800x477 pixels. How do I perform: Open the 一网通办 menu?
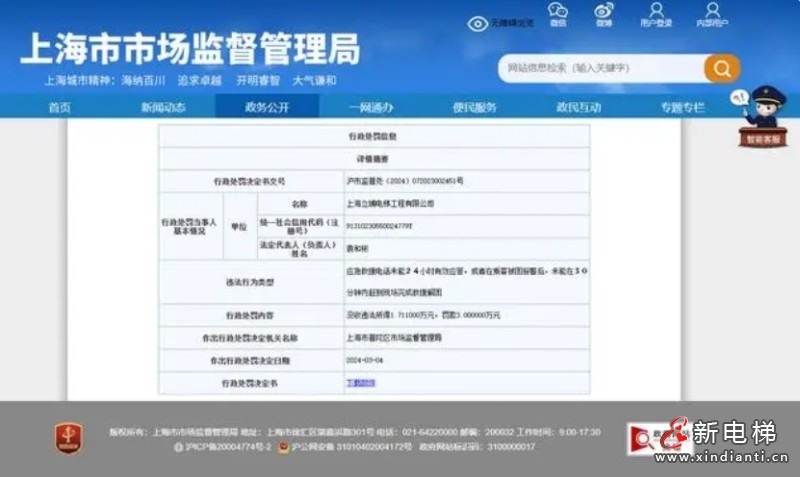371,107
